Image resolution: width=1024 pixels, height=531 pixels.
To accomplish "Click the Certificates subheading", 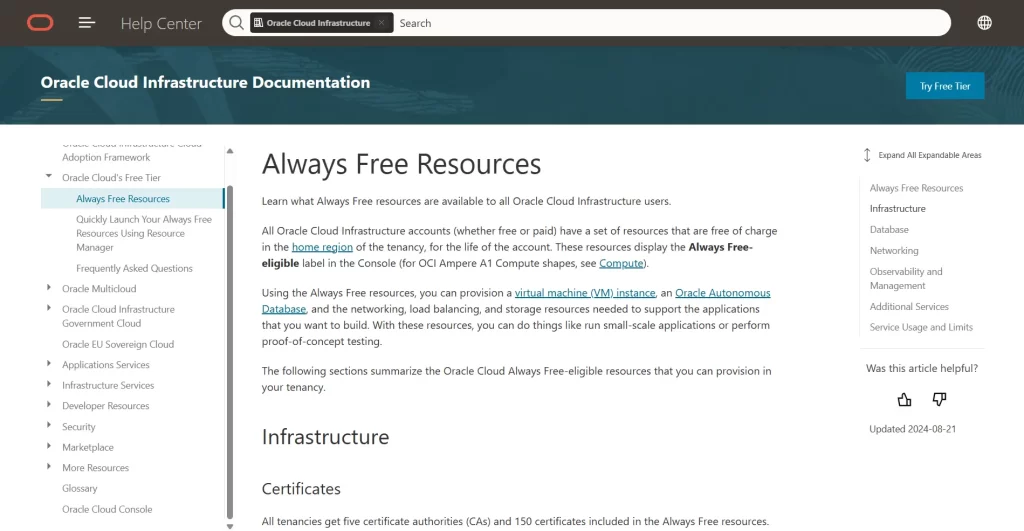I will point(301,489).
